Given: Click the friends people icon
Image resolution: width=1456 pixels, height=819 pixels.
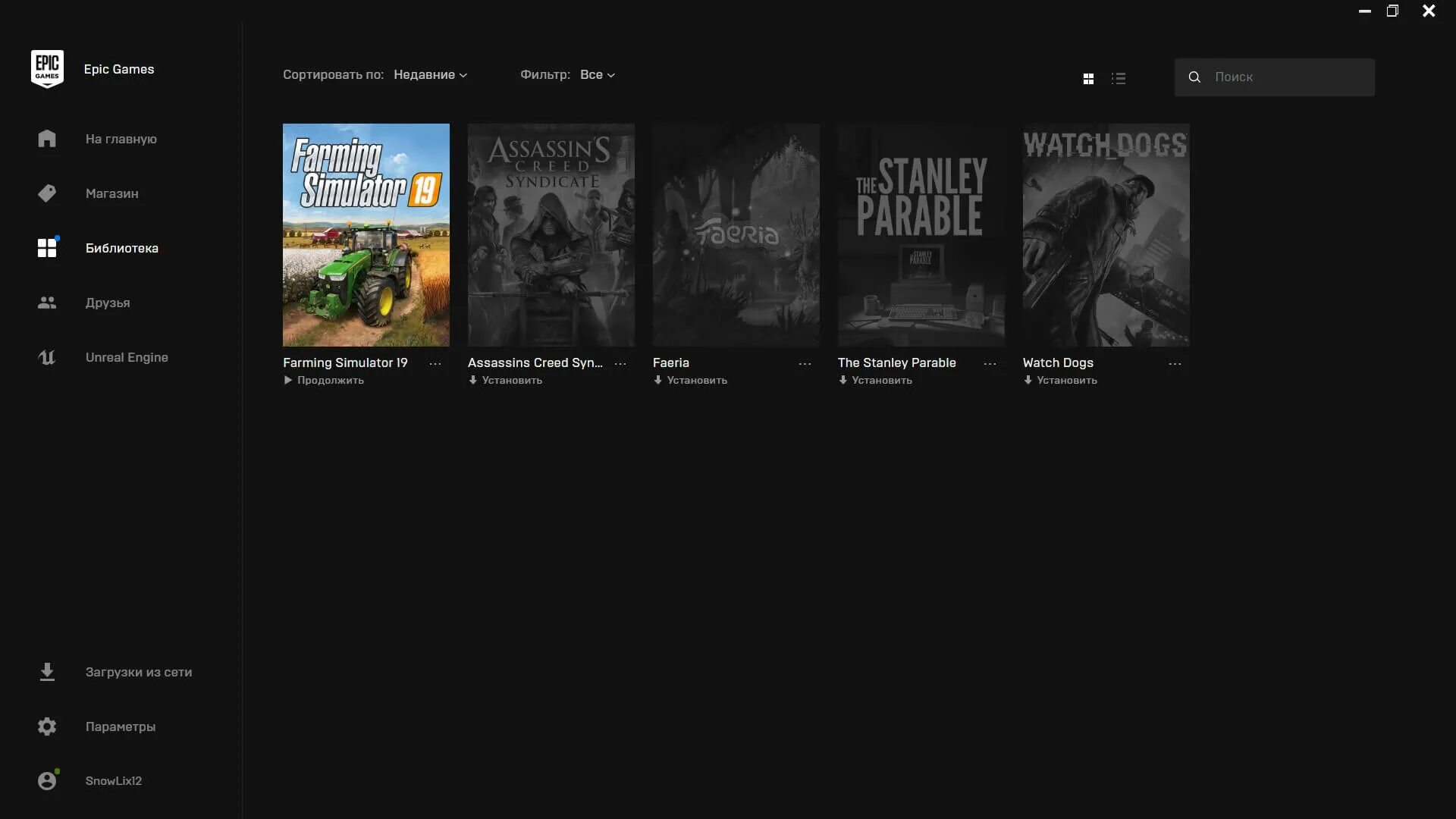Looking at the screenshot, I should coord(47,303).
